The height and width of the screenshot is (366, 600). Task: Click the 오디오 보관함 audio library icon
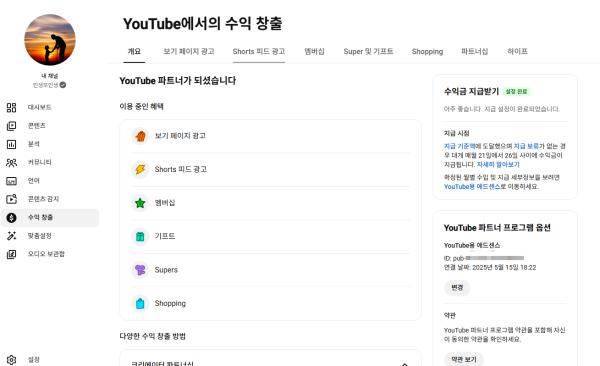click(11, 254)
